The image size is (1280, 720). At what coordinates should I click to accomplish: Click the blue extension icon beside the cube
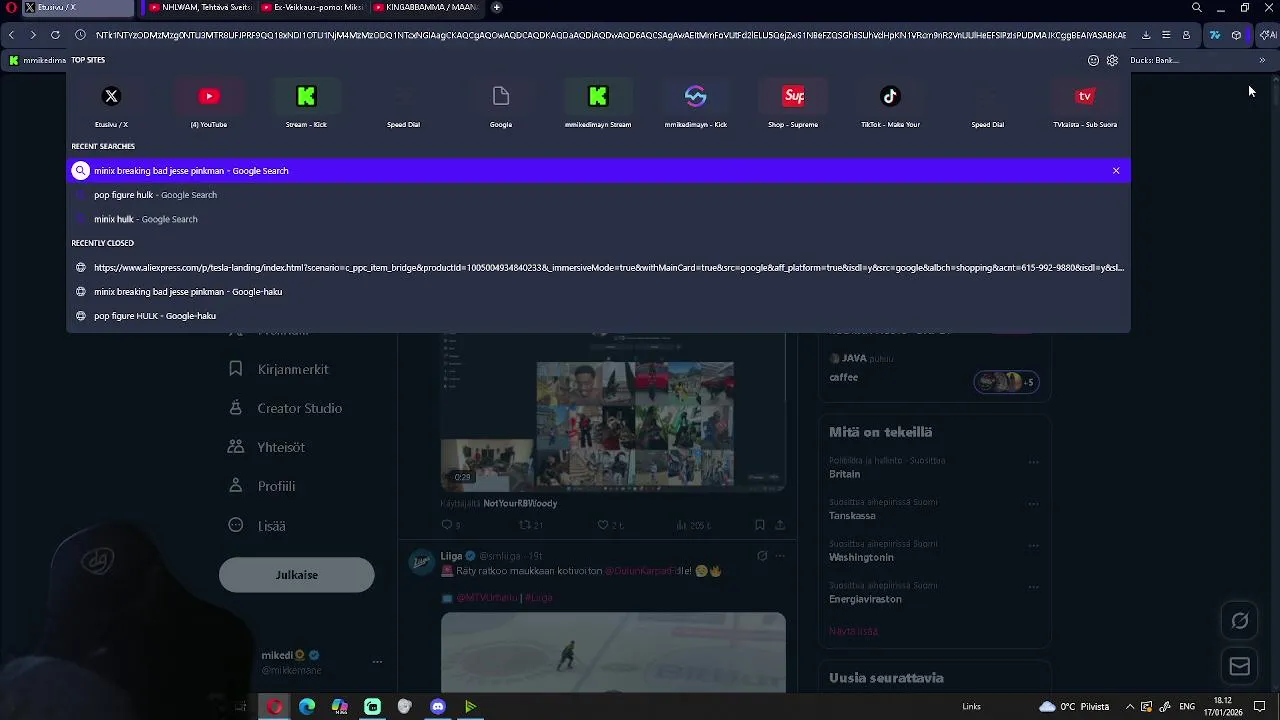pos(1215,35)
